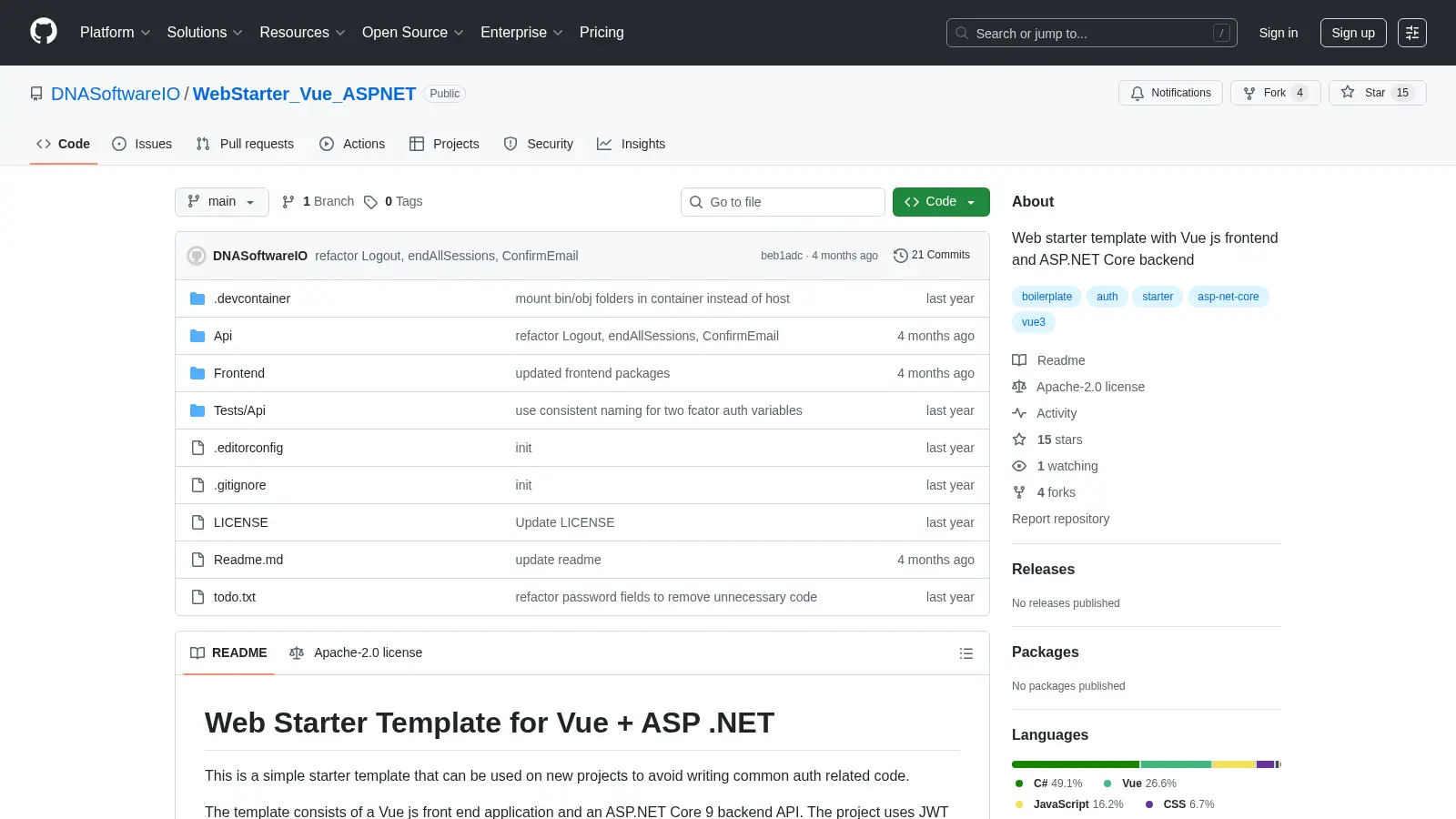Click the .gitignore file icon

point(197,485)
